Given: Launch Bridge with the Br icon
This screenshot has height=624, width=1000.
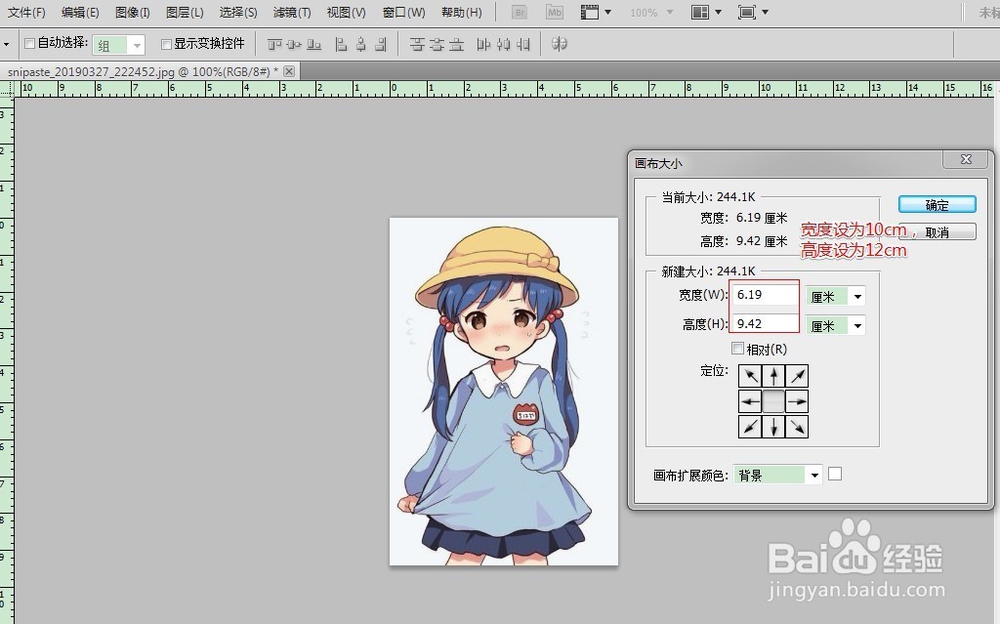Looking at the screenshot, I should 519,12.
